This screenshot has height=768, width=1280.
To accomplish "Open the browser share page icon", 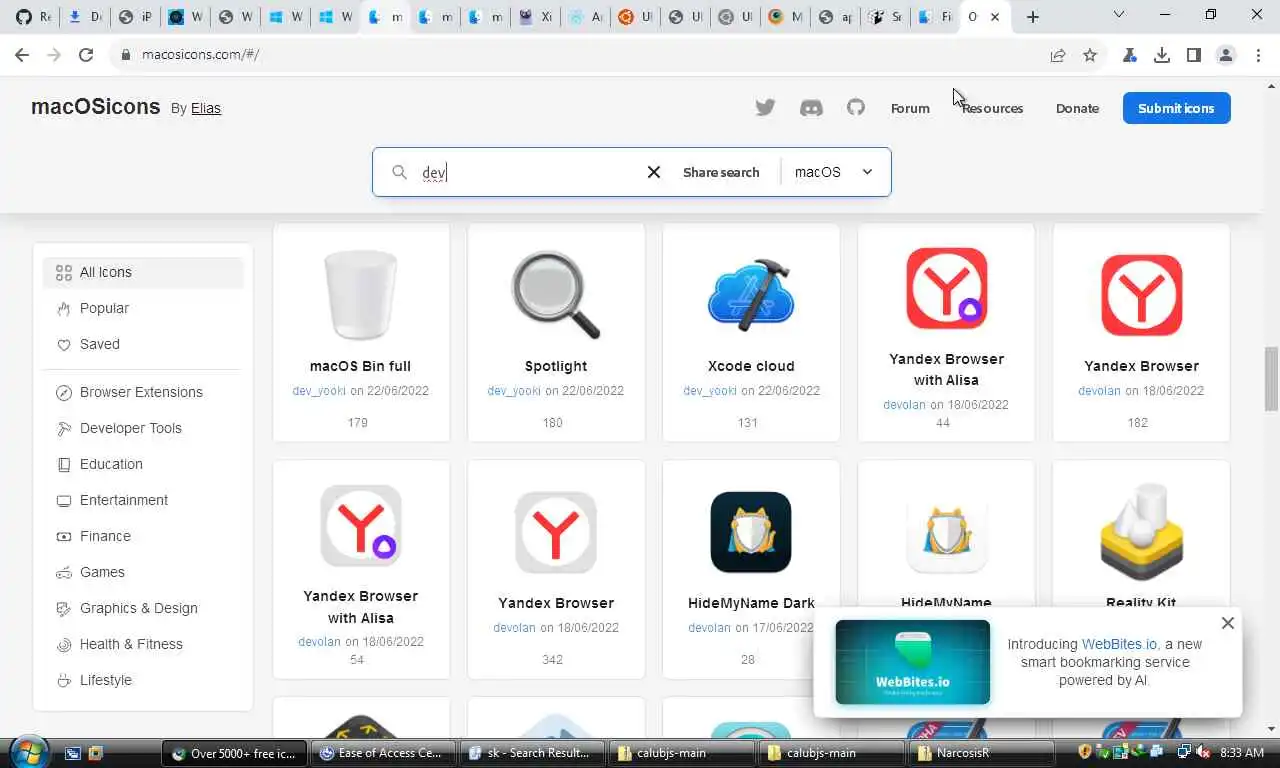I will coord(1058,55).
